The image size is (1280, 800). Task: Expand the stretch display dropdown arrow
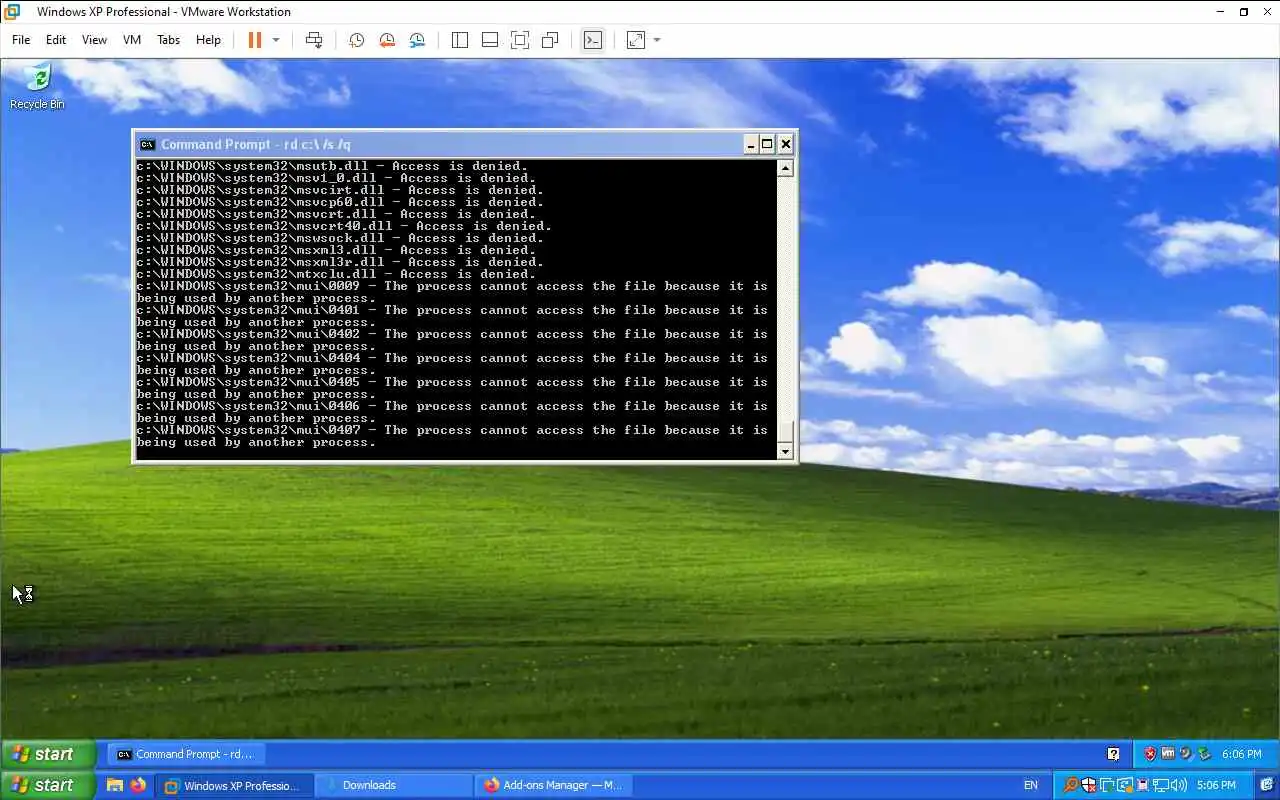[657, 40]
